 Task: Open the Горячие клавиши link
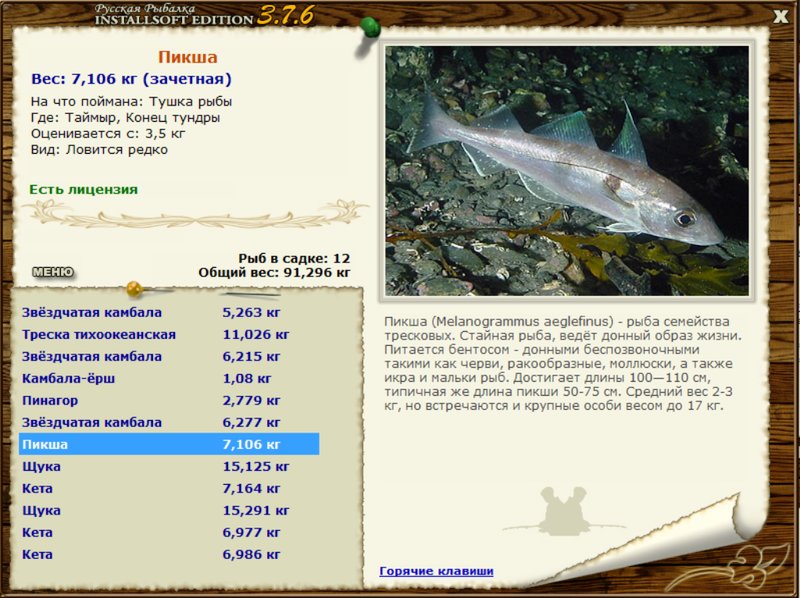[x=436, y=571]
